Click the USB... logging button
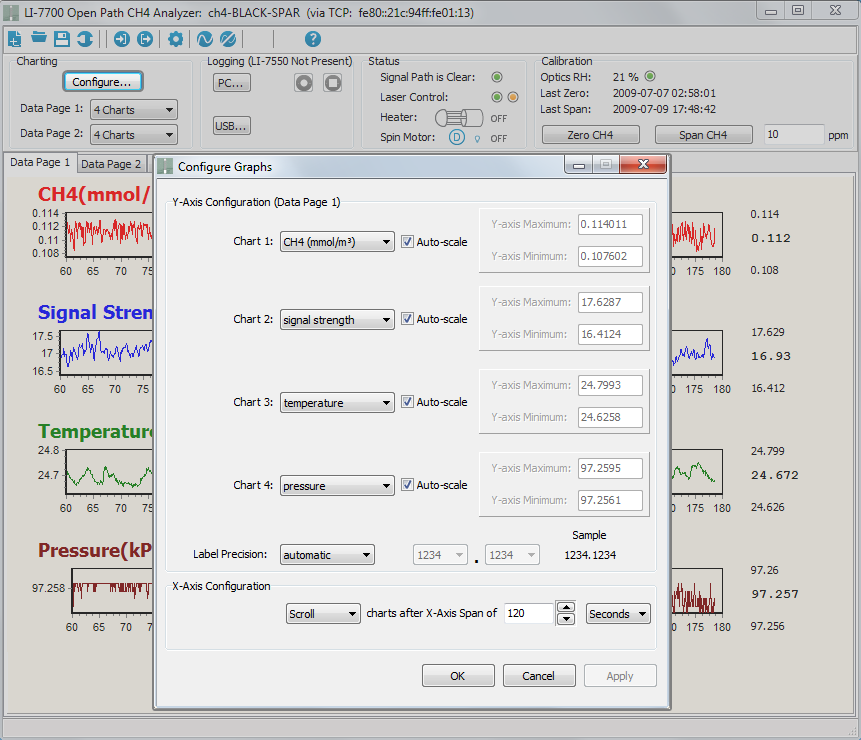This screenshot has width=861, height=740. 231,126
